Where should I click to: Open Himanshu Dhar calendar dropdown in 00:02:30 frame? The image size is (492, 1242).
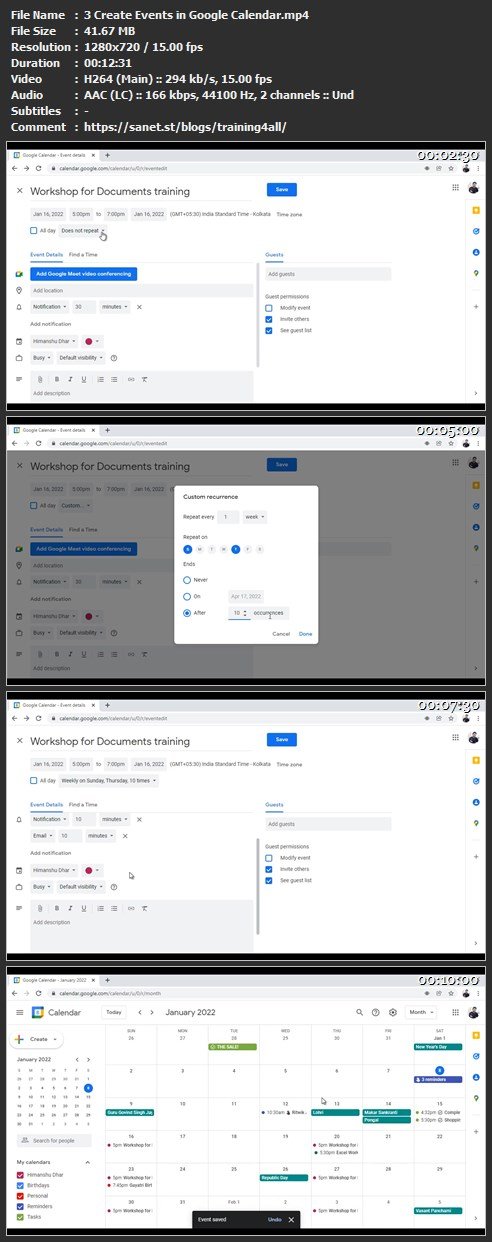point(54,341)
